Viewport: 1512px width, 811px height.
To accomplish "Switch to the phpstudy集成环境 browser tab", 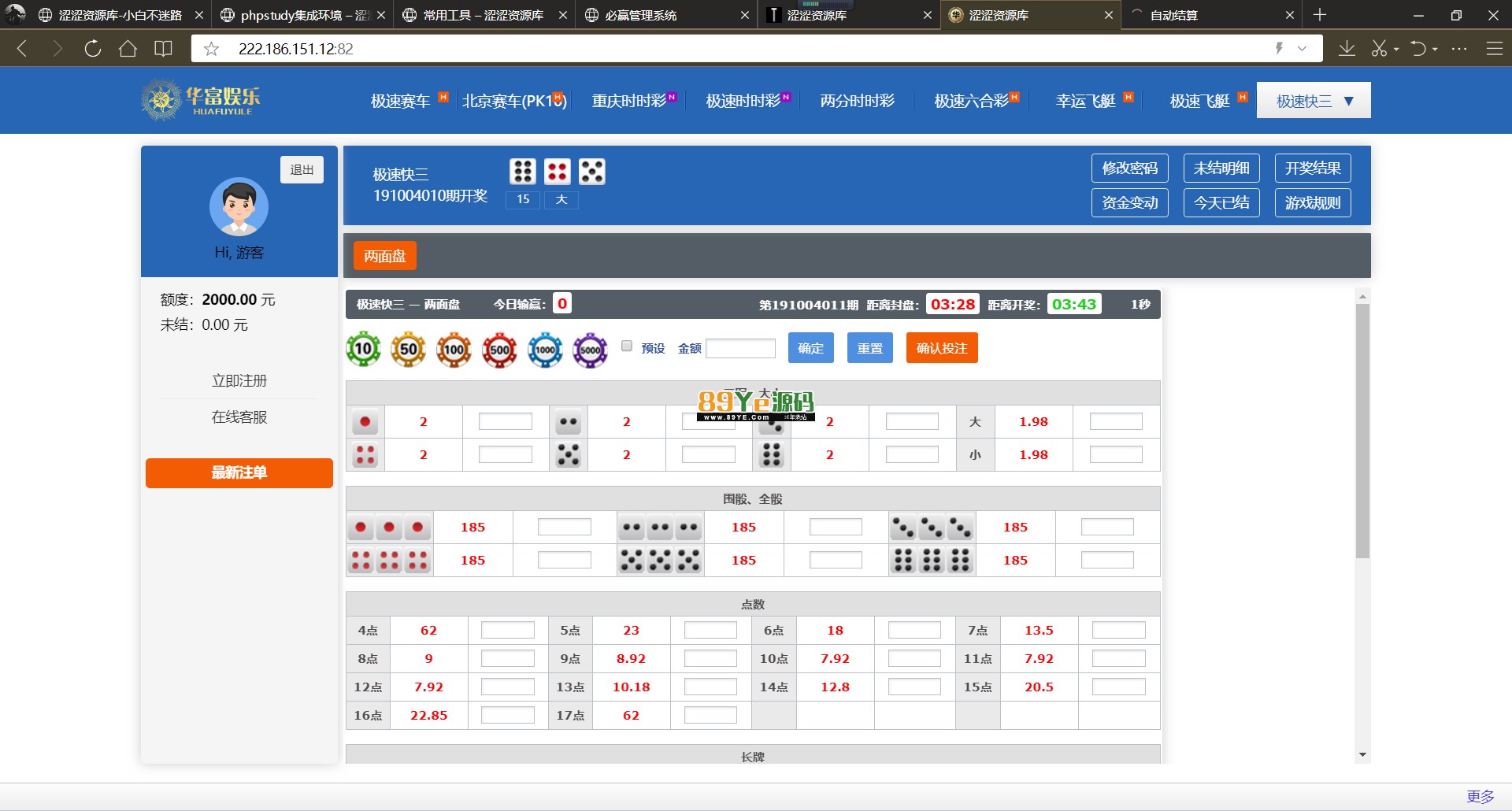I will click(303, 15).
